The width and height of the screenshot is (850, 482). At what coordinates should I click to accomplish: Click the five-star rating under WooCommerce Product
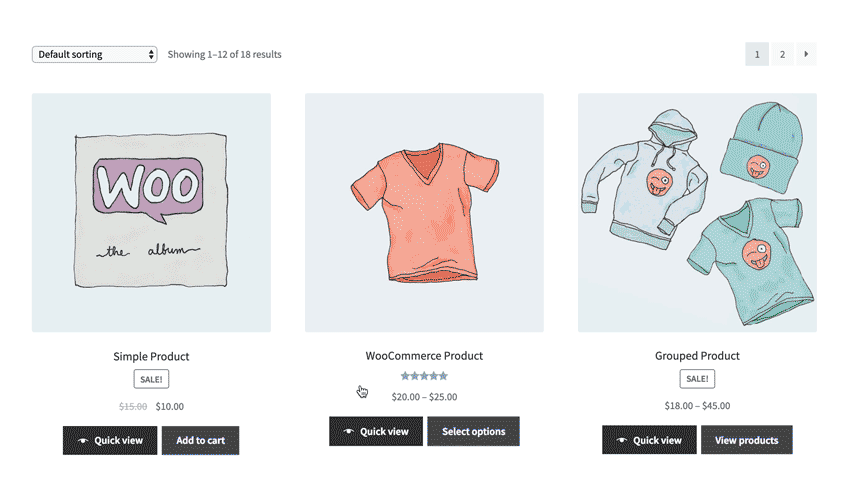pos(424,376)
